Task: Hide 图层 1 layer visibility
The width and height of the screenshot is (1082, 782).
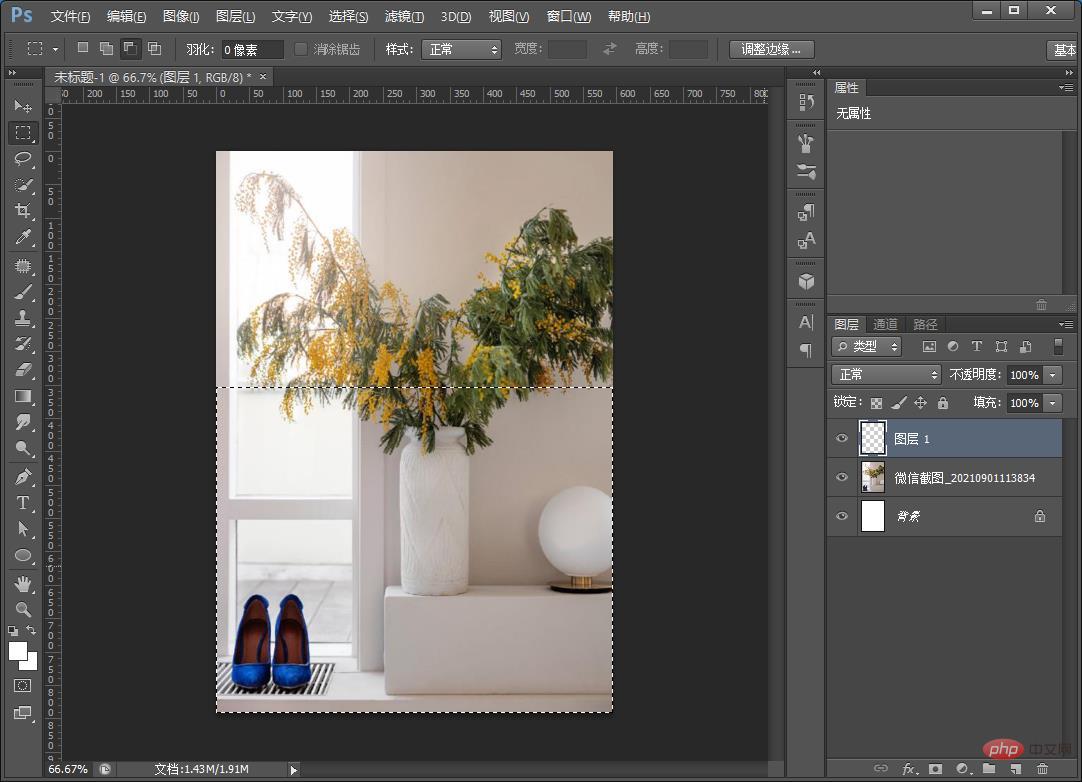Action: pyautogui.click(x=842, y=438)
